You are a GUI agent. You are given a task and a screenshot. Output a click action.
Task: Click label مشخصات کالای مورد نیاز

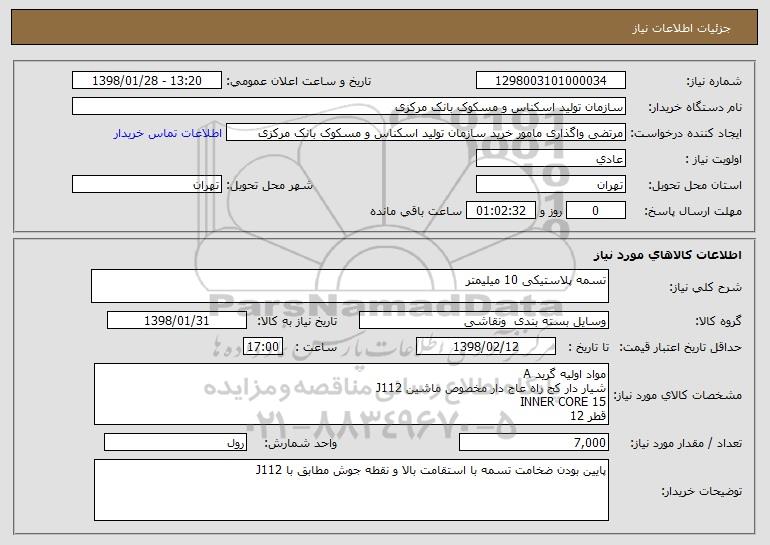click(x=678, y=395)
